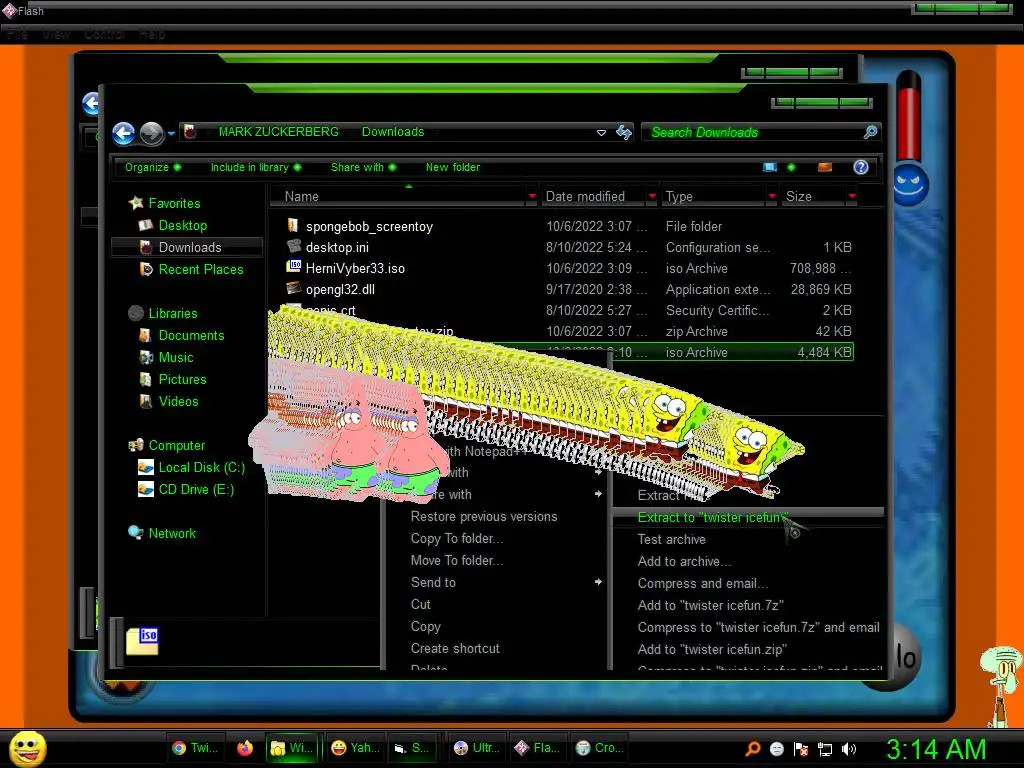Open the Size column filter arrow

coord(852,196)
